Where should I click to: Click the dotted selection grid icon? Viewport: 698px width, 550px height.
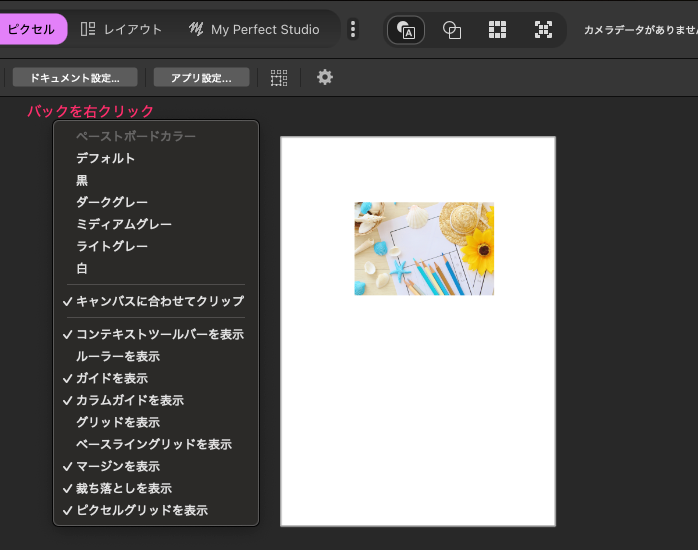coord(279,77)
